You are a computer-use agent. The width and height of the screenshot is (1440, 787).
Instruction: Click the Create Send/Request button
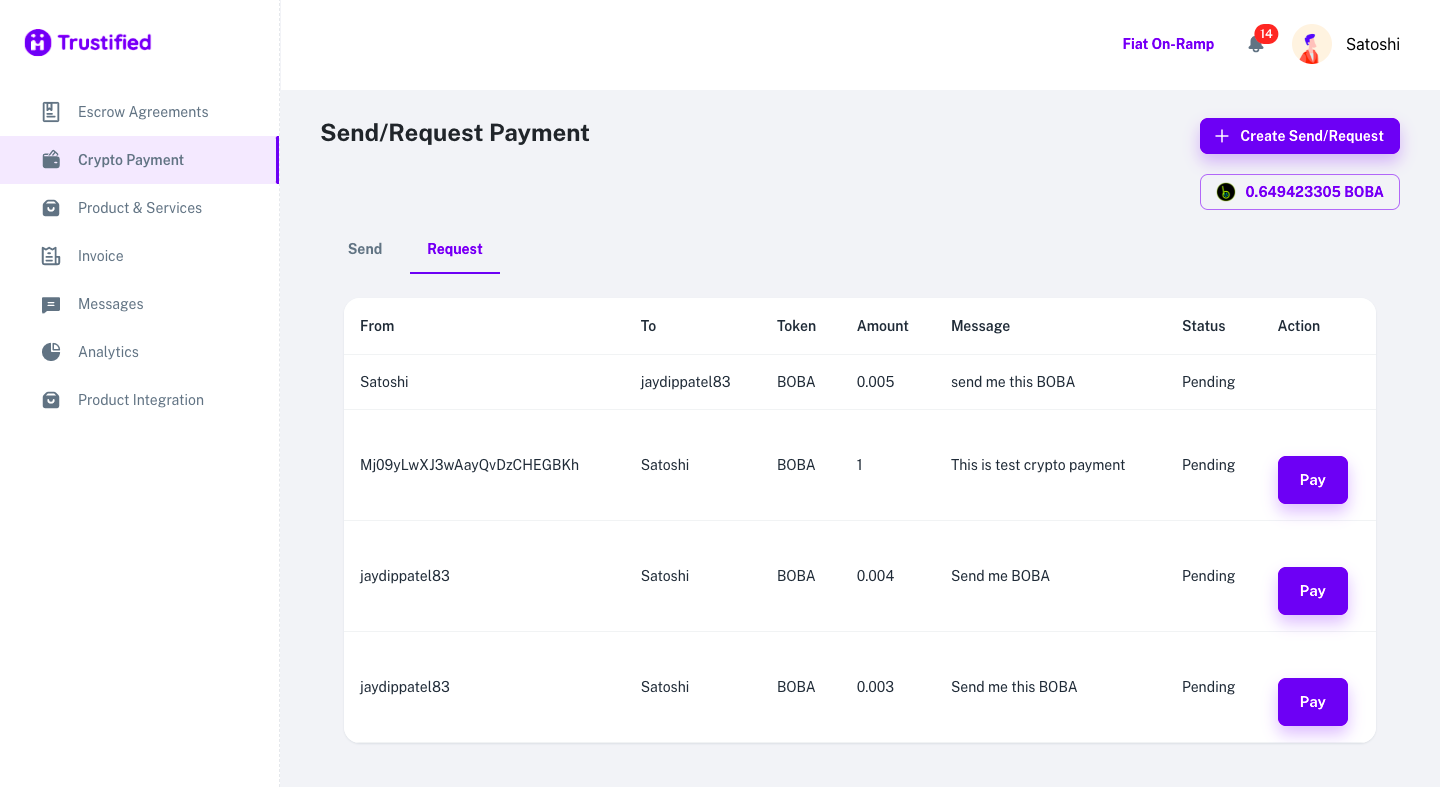(1299, 136)
